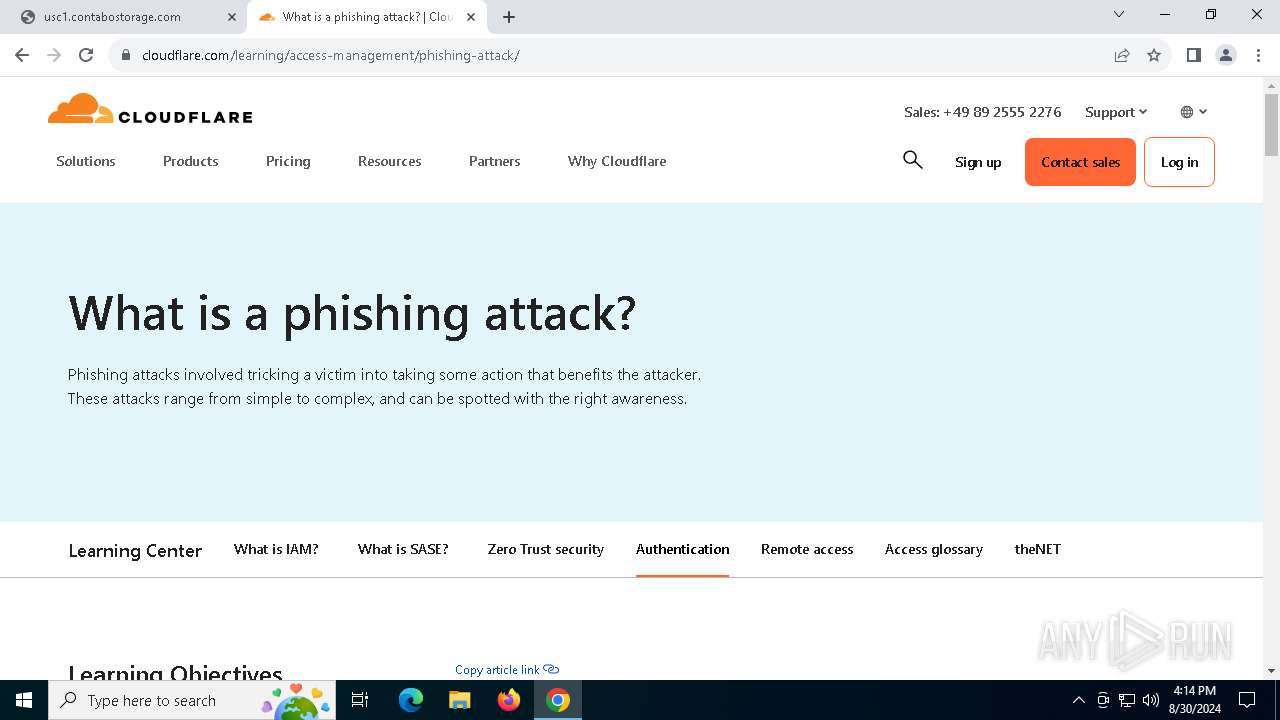Open the Resources menu
Viewport: 1280px width, 720px height.
[390, 161]
